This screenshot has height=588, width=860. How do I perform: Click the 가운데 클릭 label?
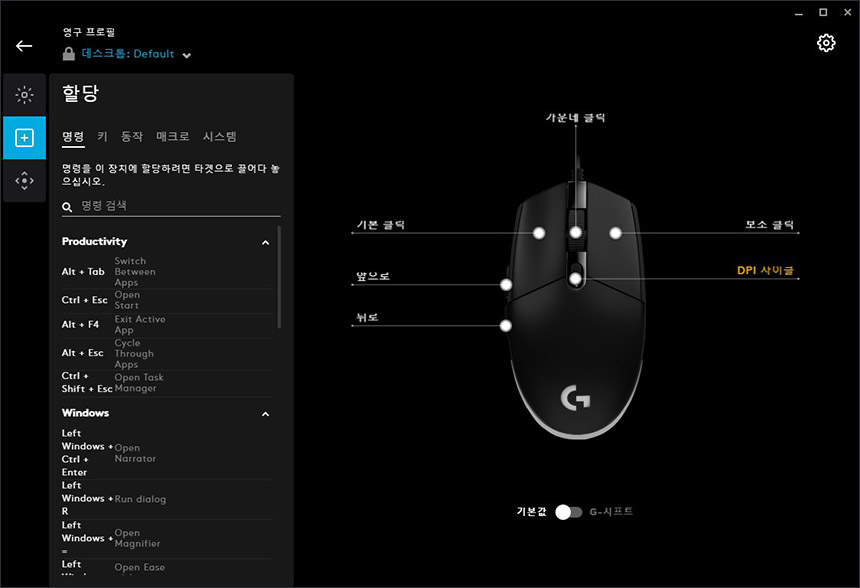(x=575, y=117)
